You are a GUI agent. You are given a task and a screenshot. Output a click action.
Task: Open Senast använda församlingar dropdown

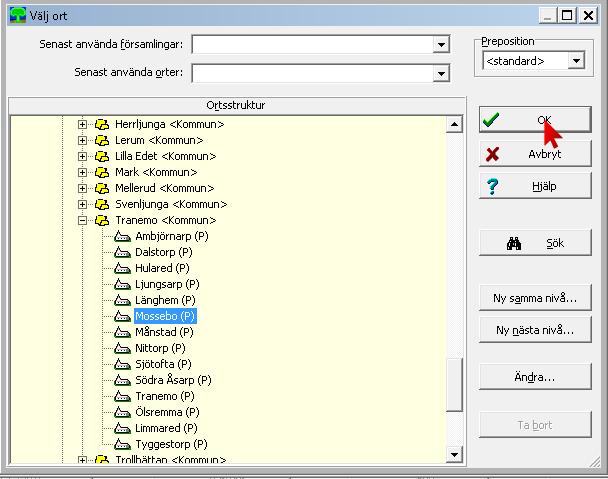[441, 45]
